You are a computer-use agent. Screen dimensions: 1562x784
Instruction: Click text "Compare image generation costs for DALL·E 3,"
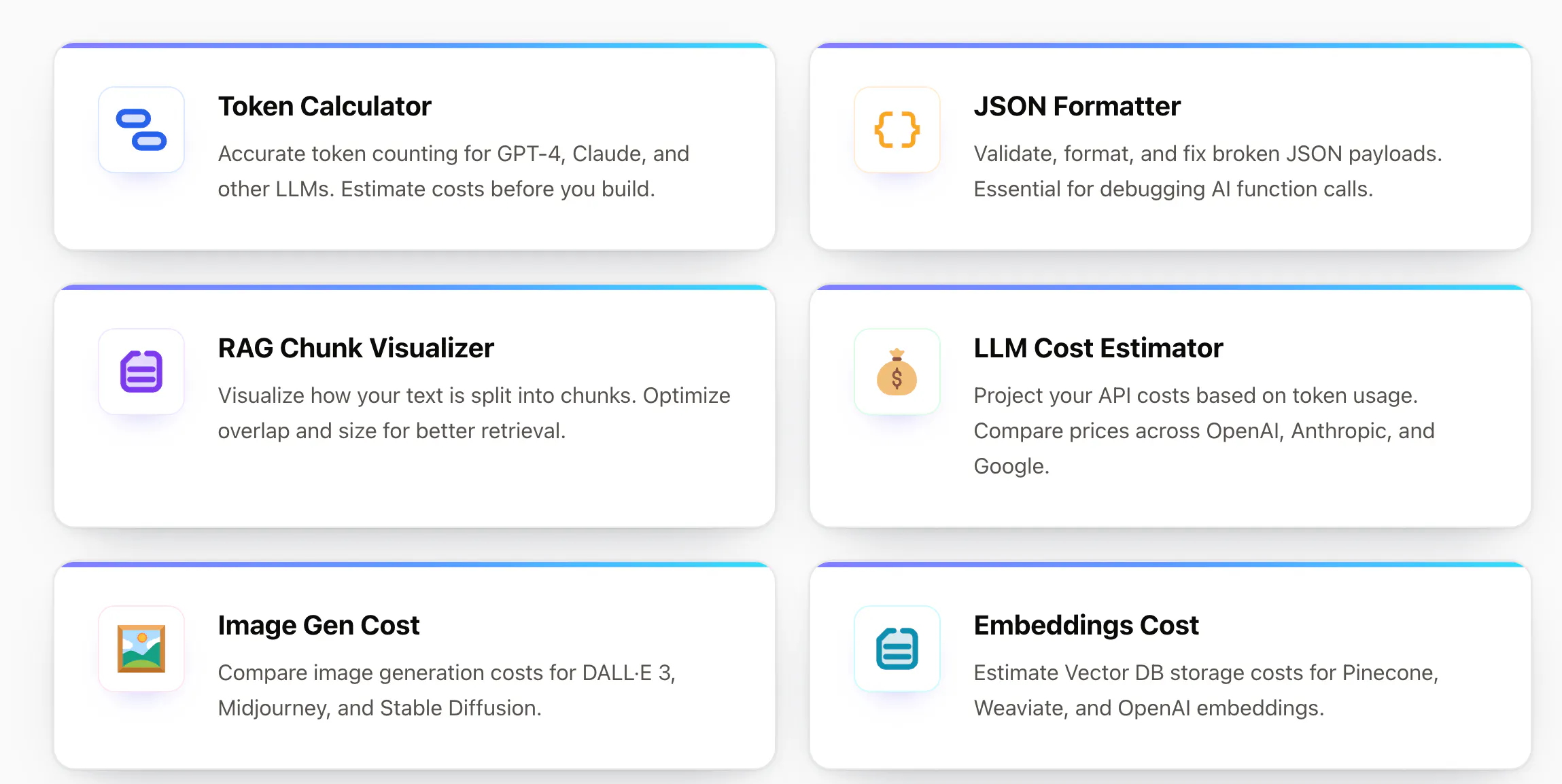[447, 673]
